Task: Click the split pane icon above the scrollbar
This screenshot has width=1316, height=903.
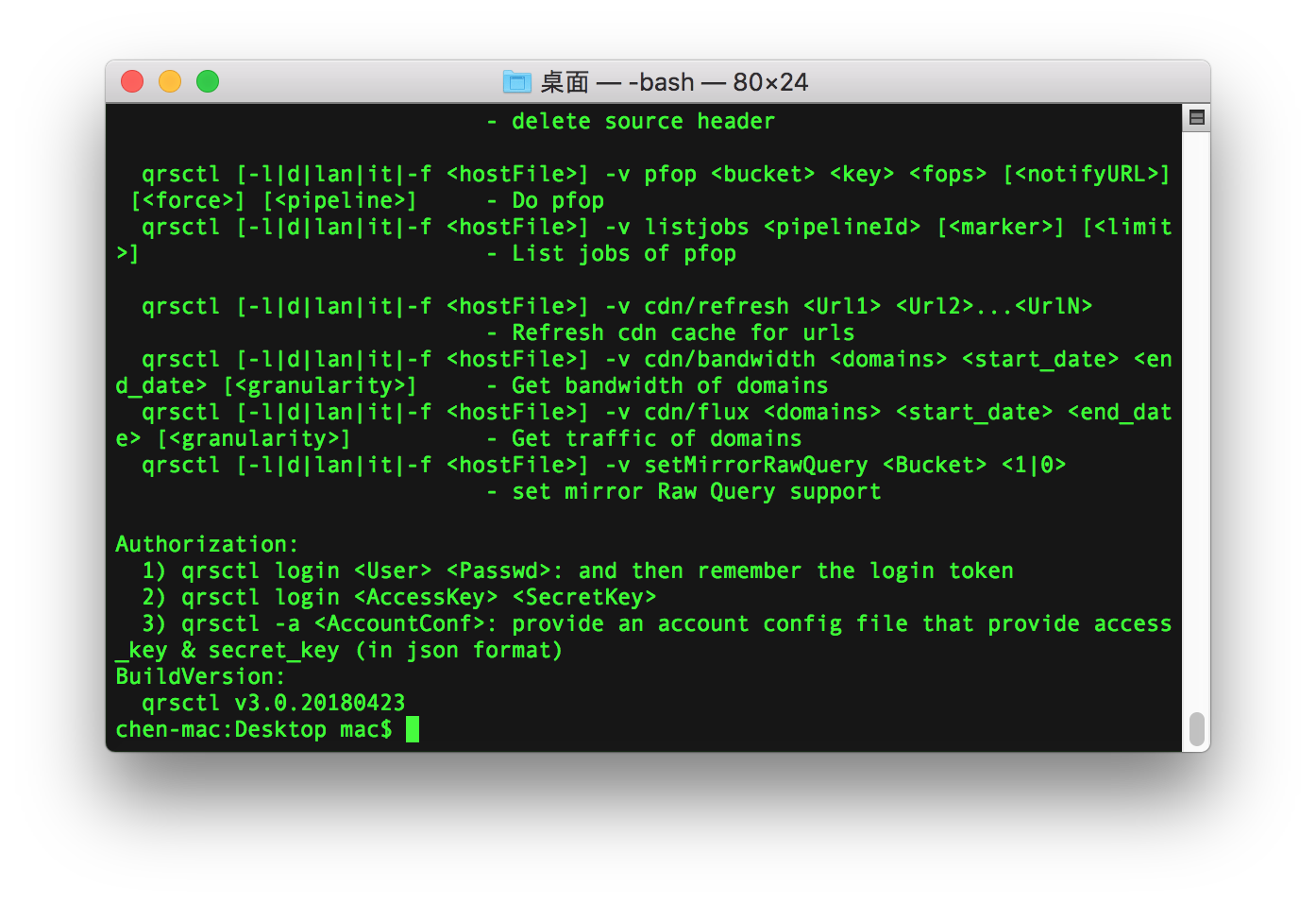Action: [1197, 118]
